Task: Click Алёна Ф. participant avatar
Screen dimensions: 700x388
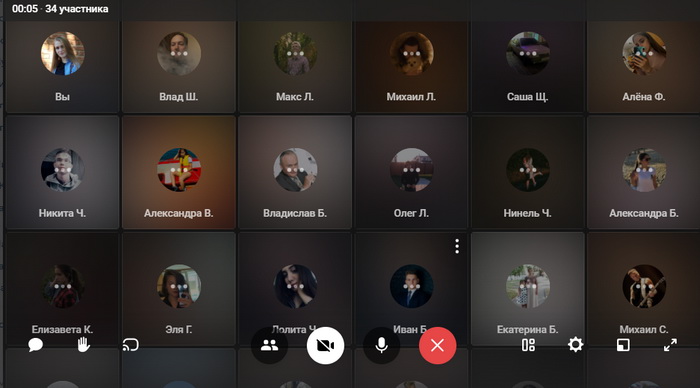Action: tap(644, 53)
